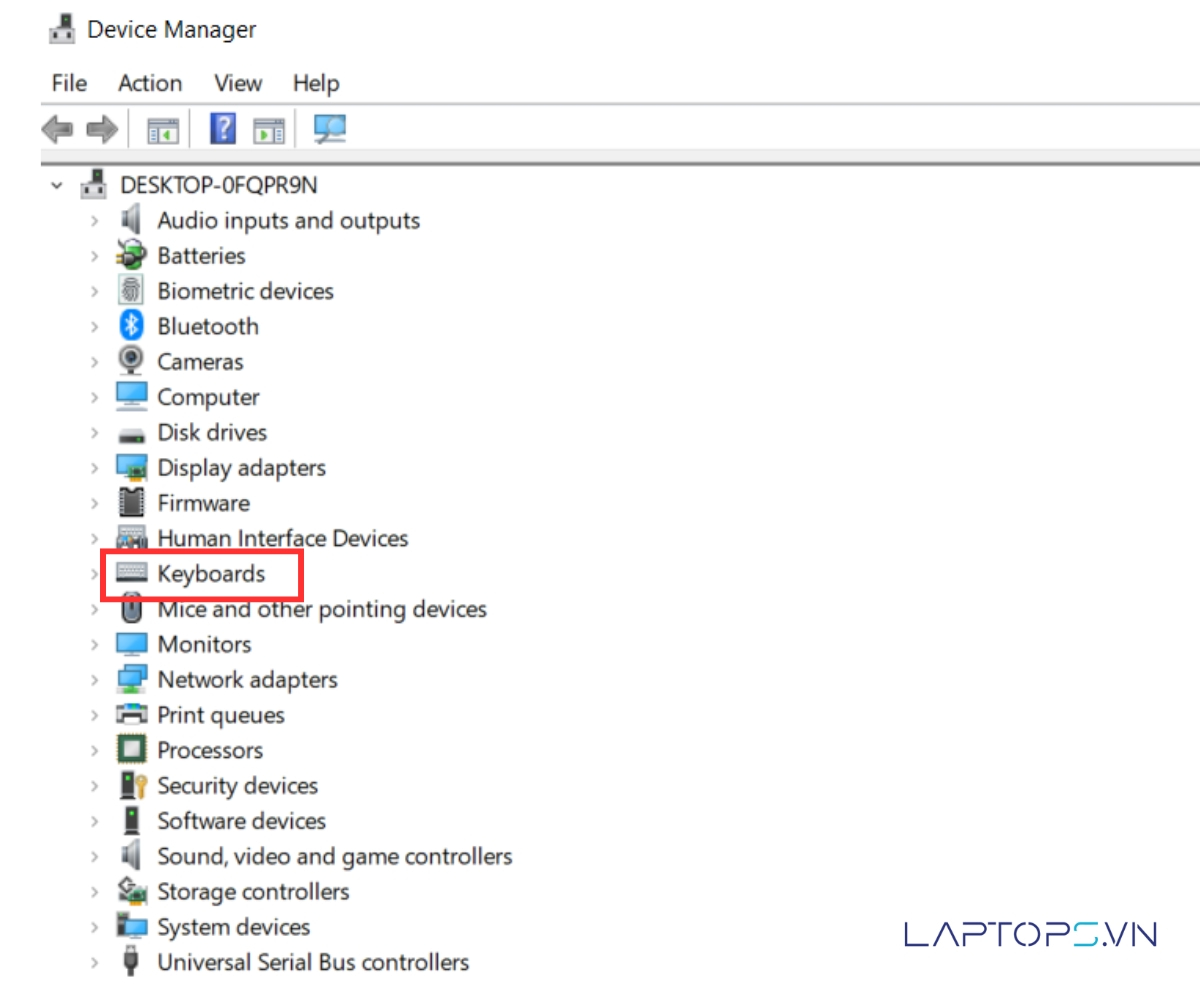Click the Cameras webcam icon
The image size is (1200, 1000).
point(132,361)
